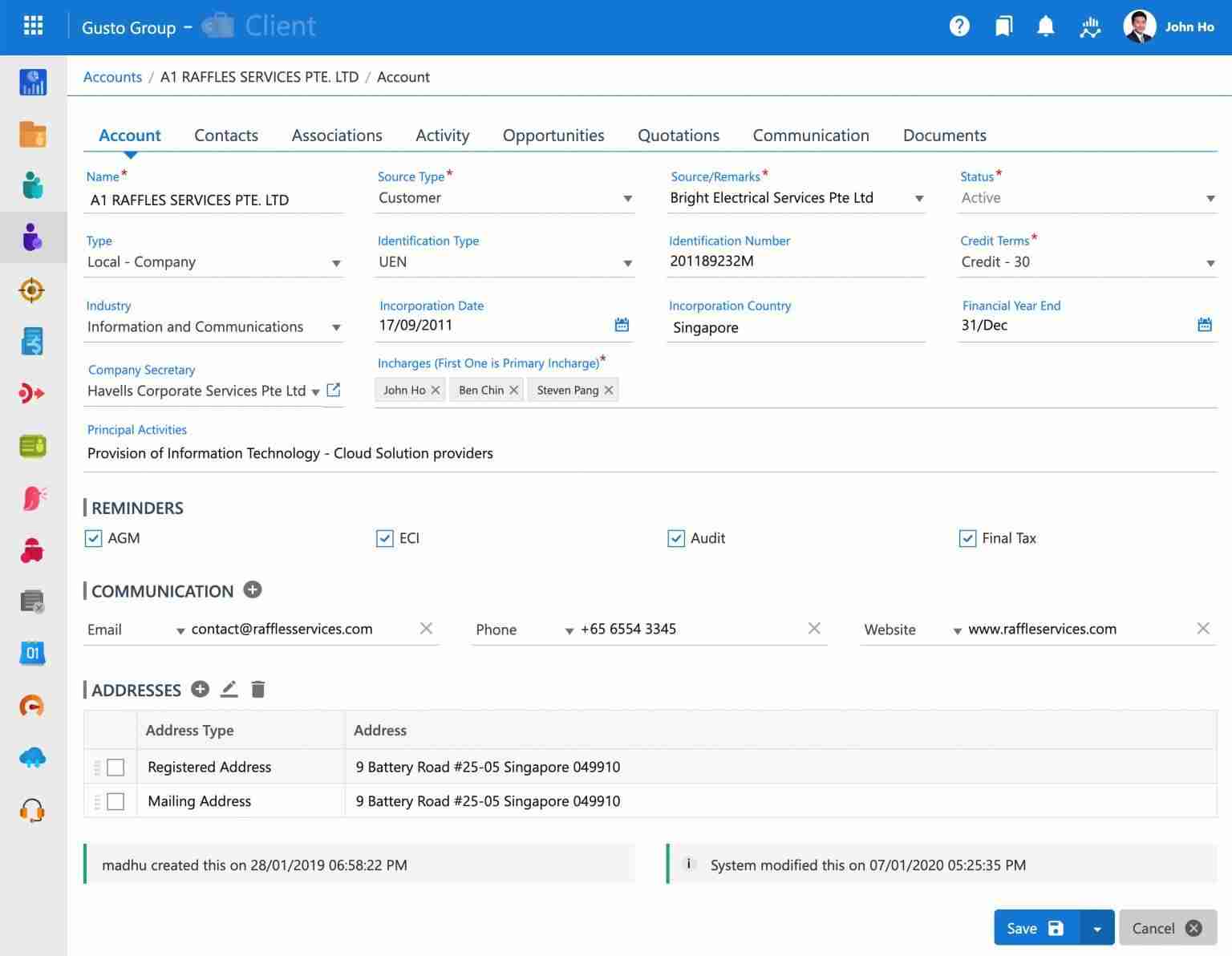The height and width of the screenshot is (956, 1232).
Task: Open the notifications bell icon
Action: pos(1046,26)
